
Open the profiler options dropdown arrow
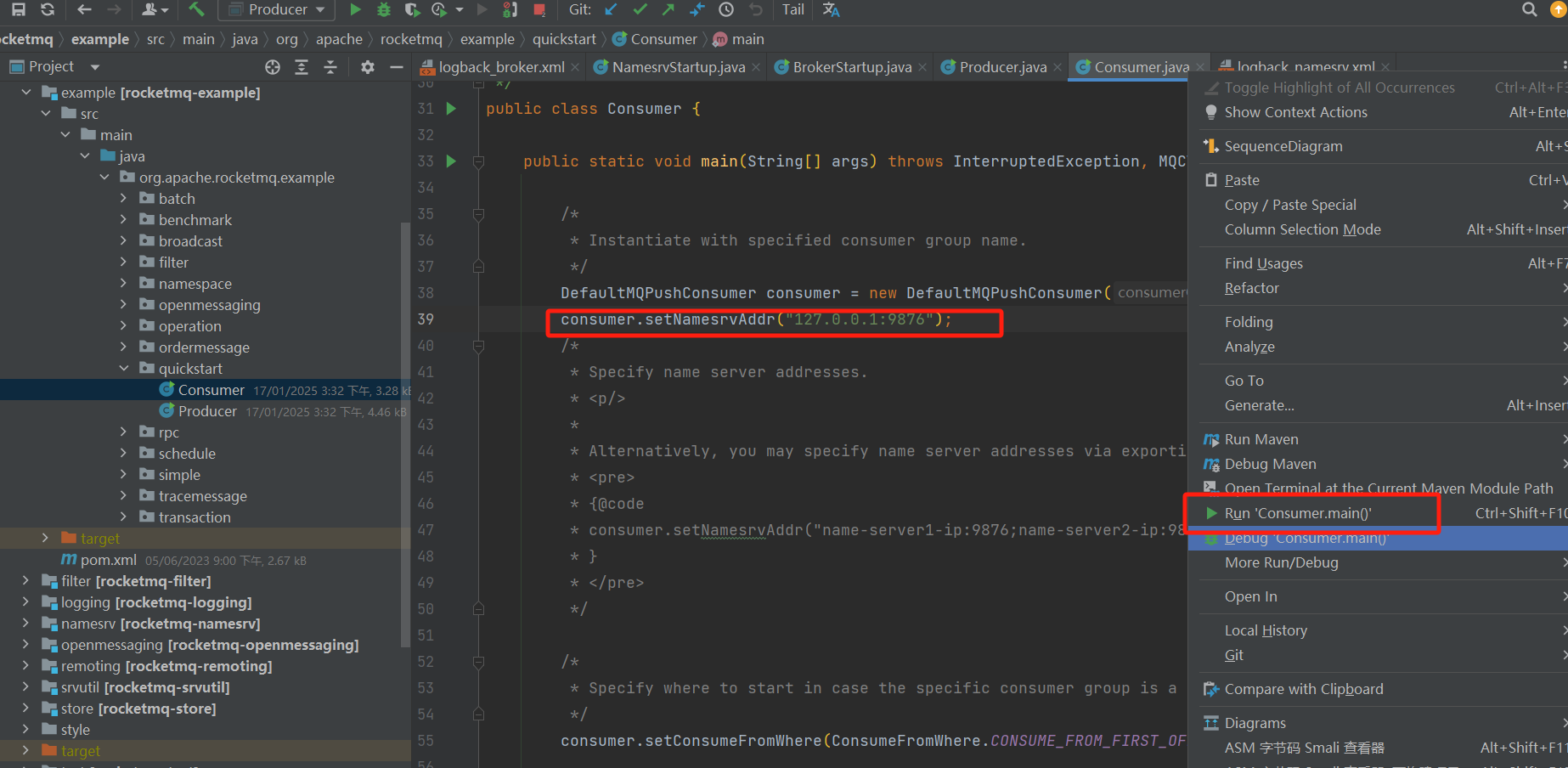pyautogui.click(x=460, y=10)
